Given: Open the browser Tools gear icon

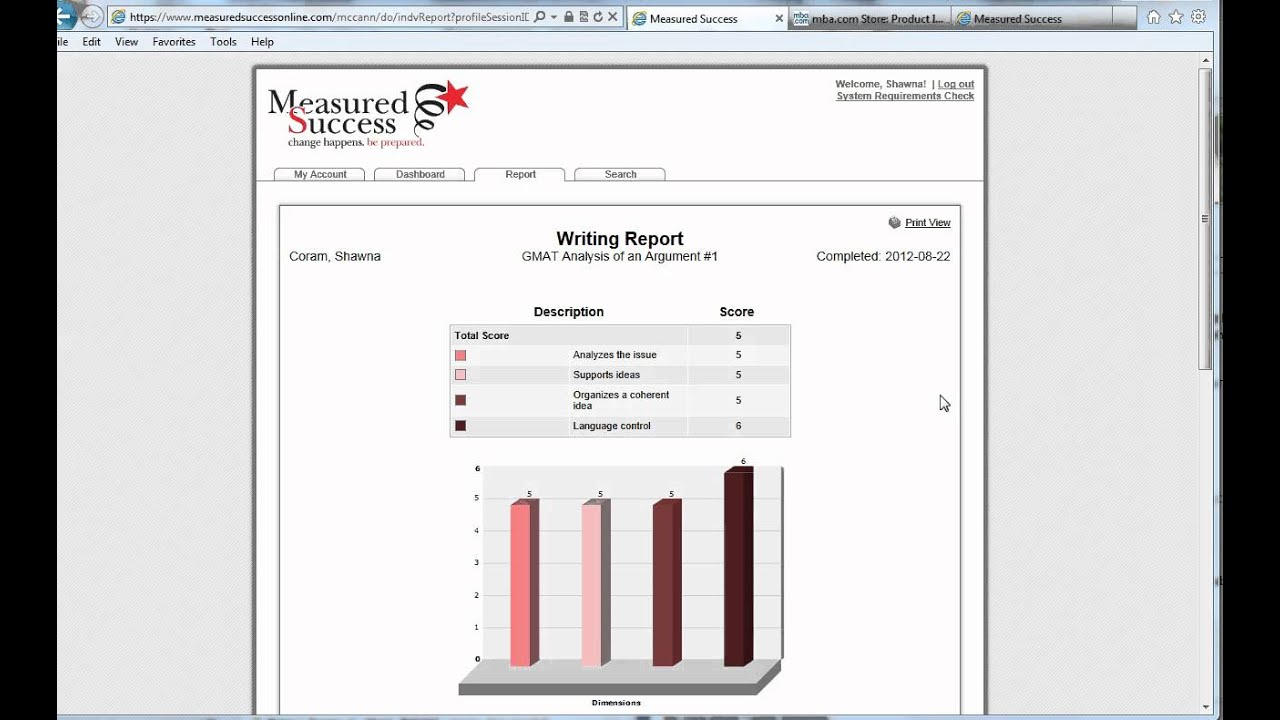Looking at the screenshot, I should point(1198,17).
